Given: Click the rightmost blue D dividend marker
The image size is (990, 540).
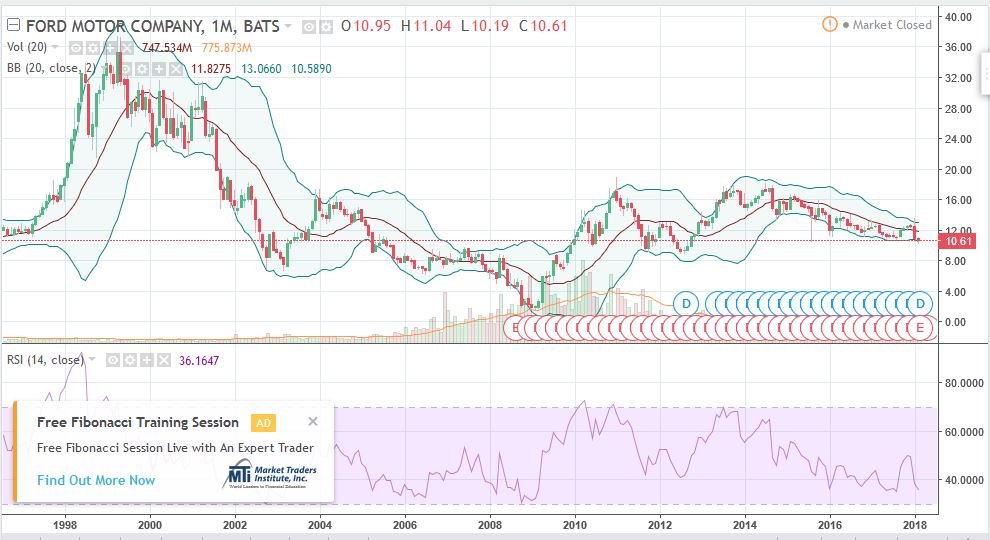Looking at the screenshot, I should pyautogui.click(x=920, y=304).
